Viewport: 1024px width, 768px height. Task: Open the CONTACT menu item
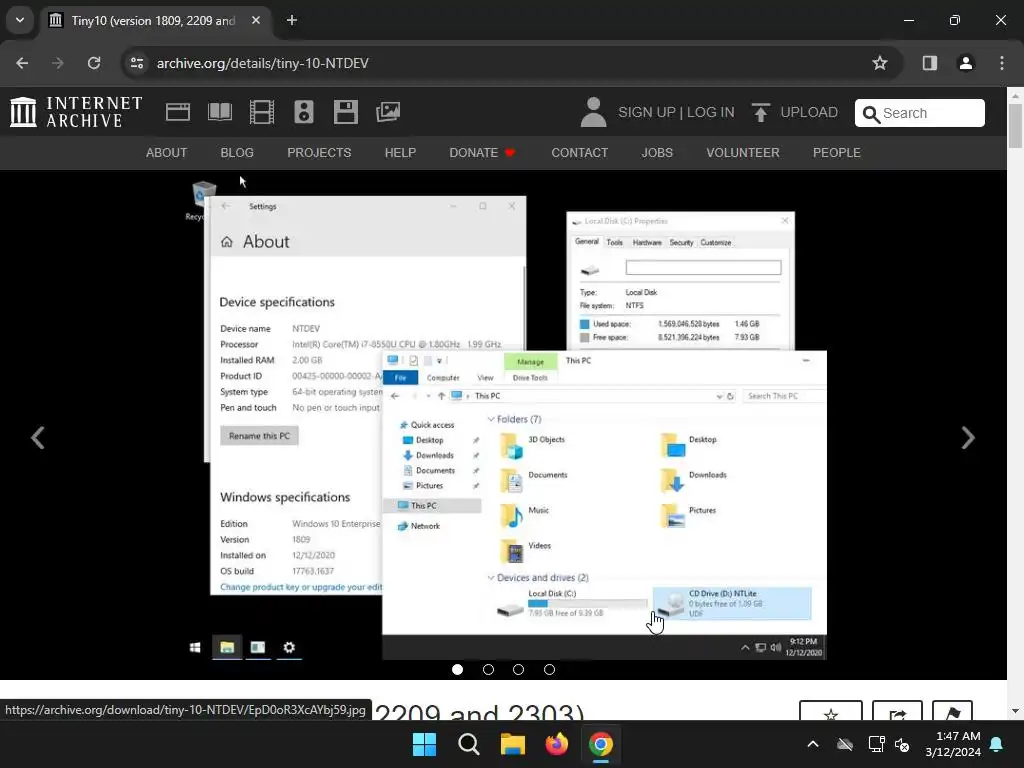point(580,153)
